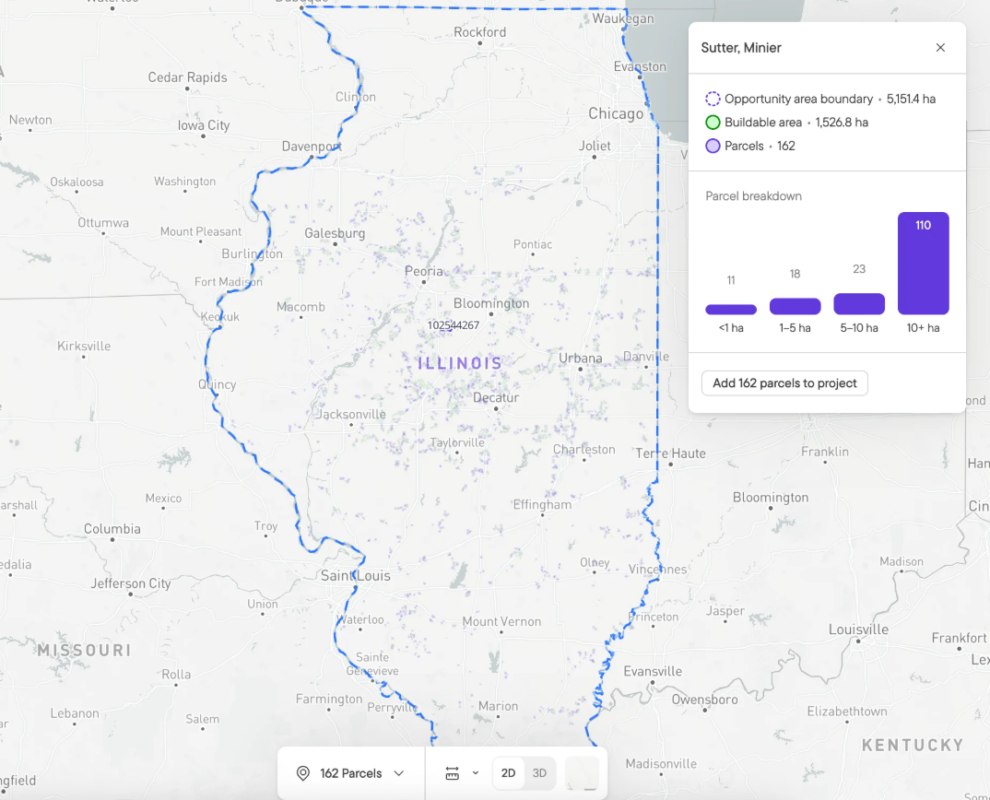Viewport: 990px width, 800px height.
Task: Click the Evansville city label
Action: pos(653,671)
